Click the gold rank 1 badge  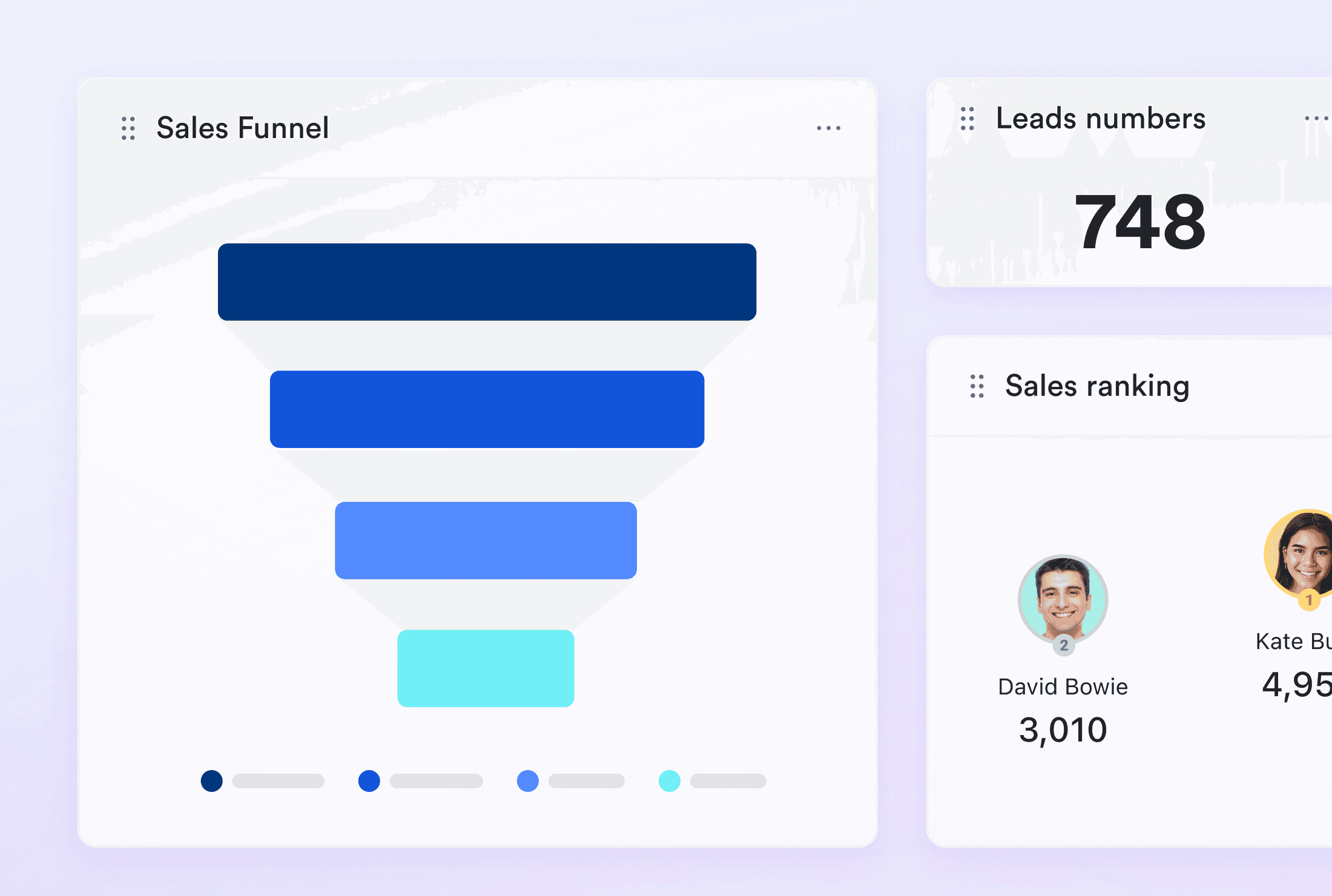point(1309,600)
